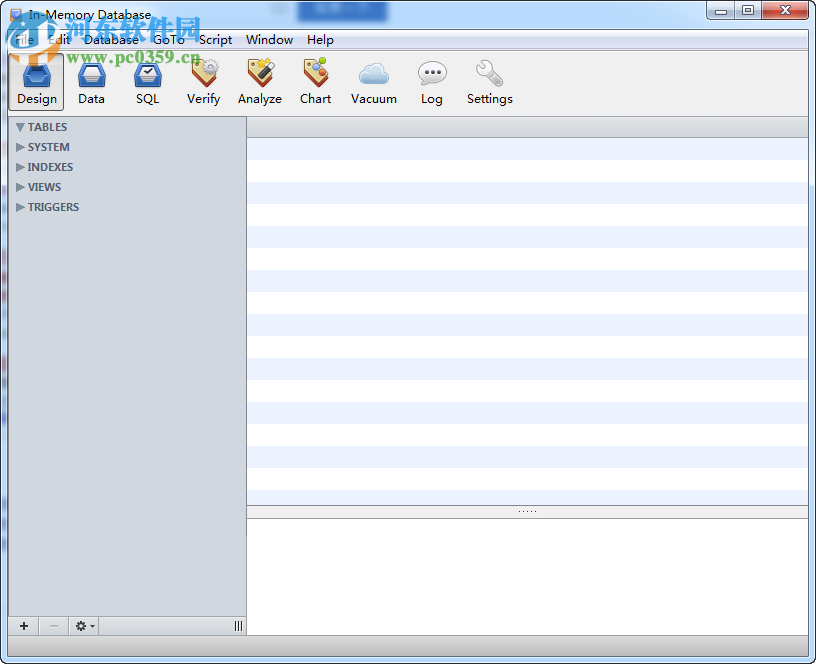816x664 pixels.
Task: Click the SQL editor icon
Action: 147,80
